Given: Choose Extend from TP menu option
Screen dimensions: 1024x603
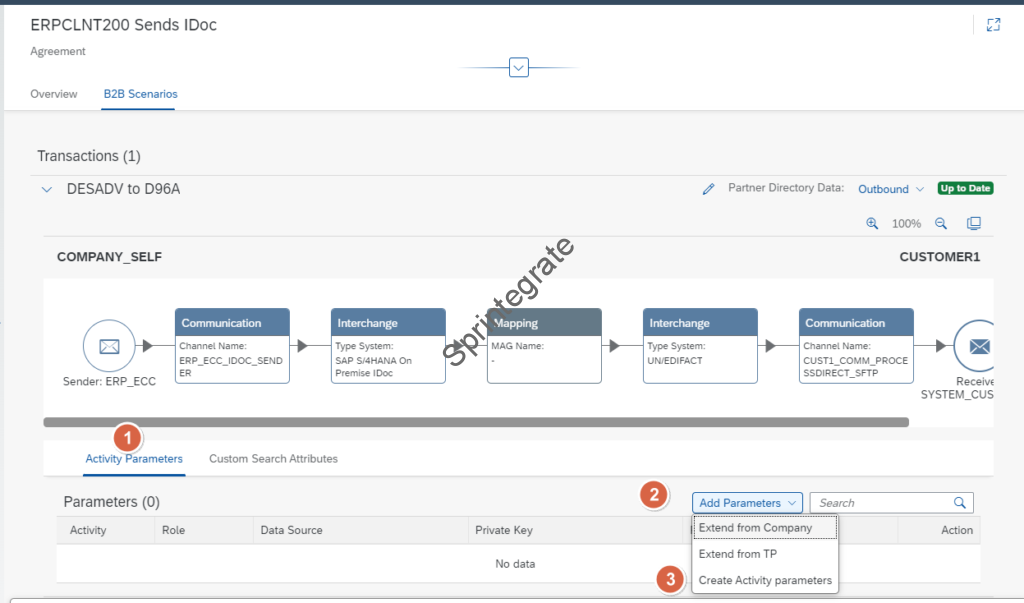Looking at the screenshot, I should [738, 554].
